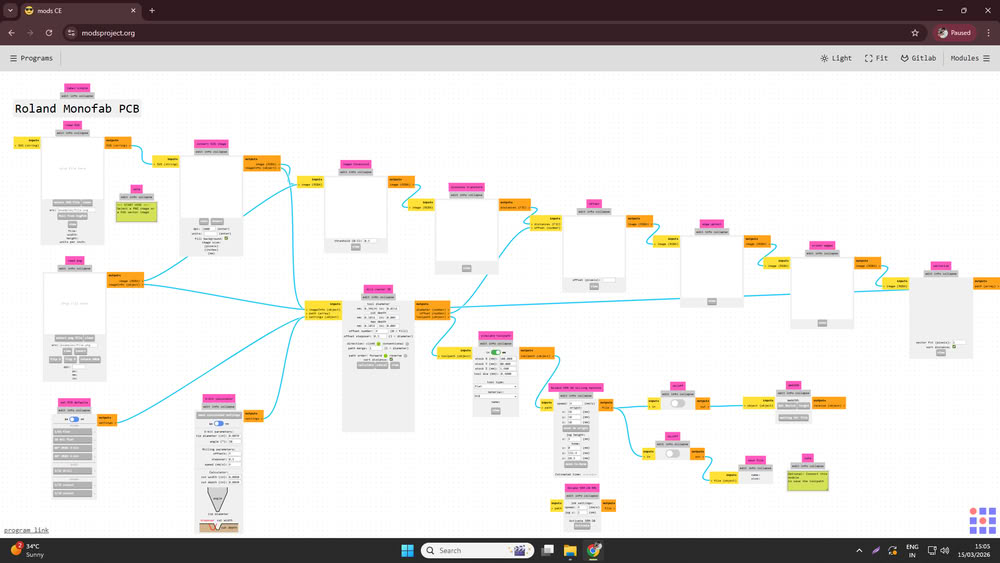1000x563 pixels.
Task: Open the program link
Action: pyautogui.click(x=26, y=530)
